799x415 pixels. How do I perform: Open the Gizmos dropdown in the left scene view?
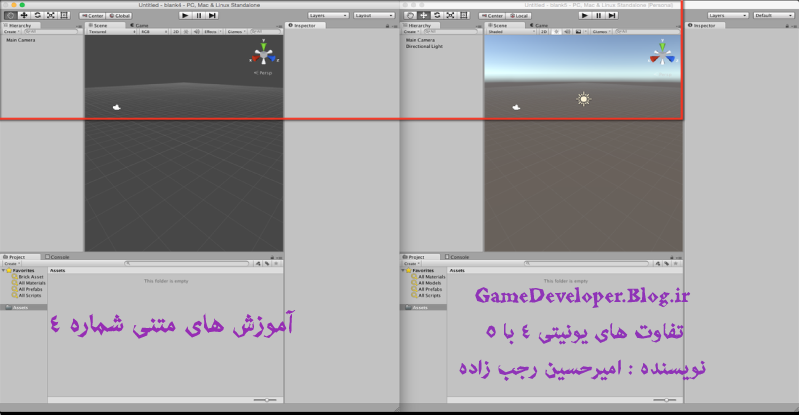tap(236, 32)
